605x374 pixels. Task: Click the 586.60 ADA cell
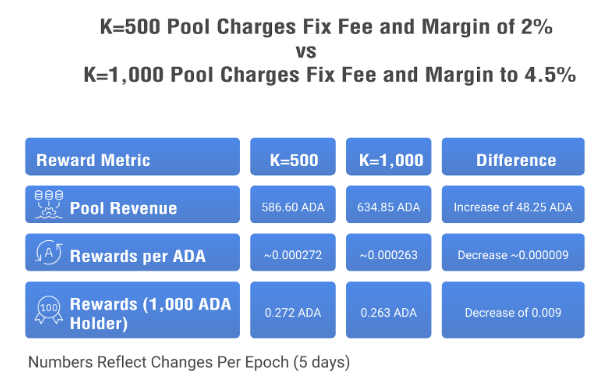293,205
